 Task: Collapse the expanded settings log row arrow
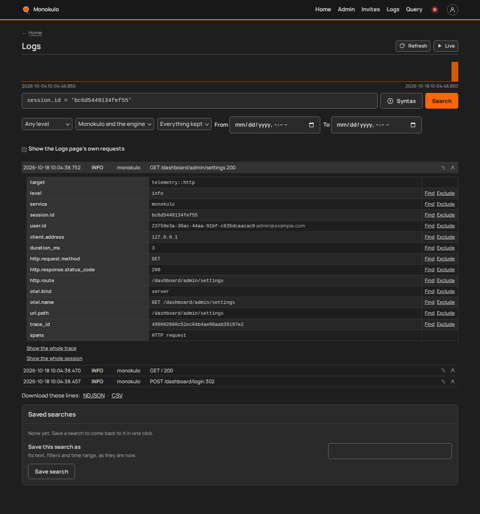453,168
